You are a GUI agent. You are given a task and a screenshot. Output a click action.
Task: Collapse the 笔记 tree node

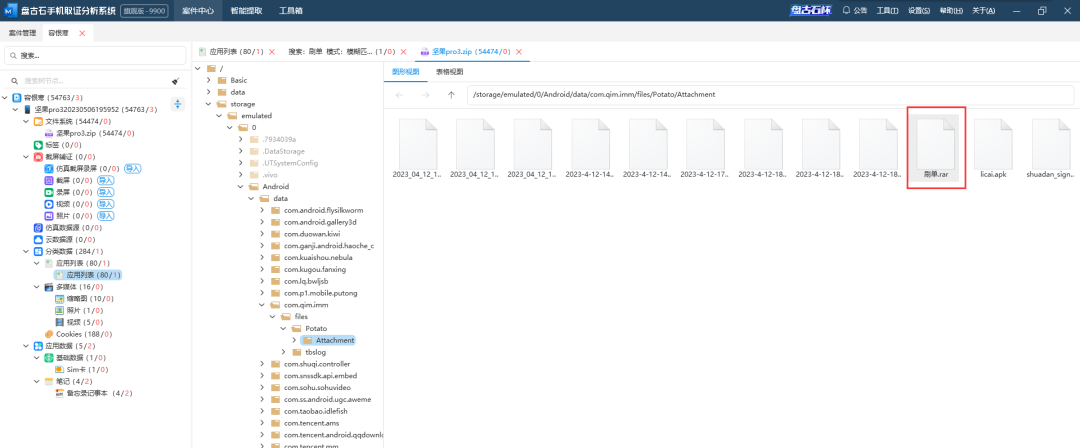(x=37, y=381)
